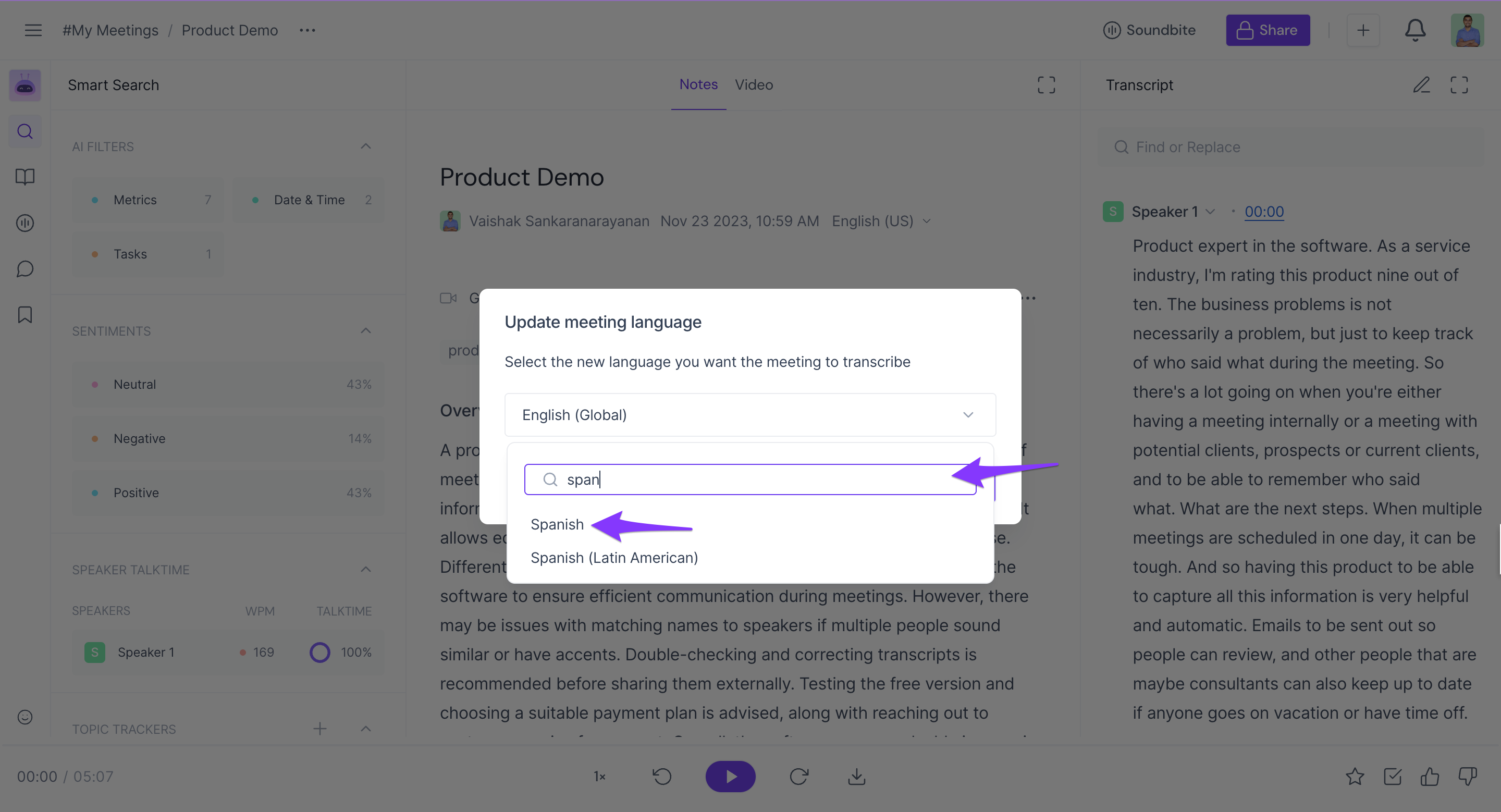Viewport: 1501px width, 812px height.
Task: Switch to the Video tab
Action: (x=754, y=85)
